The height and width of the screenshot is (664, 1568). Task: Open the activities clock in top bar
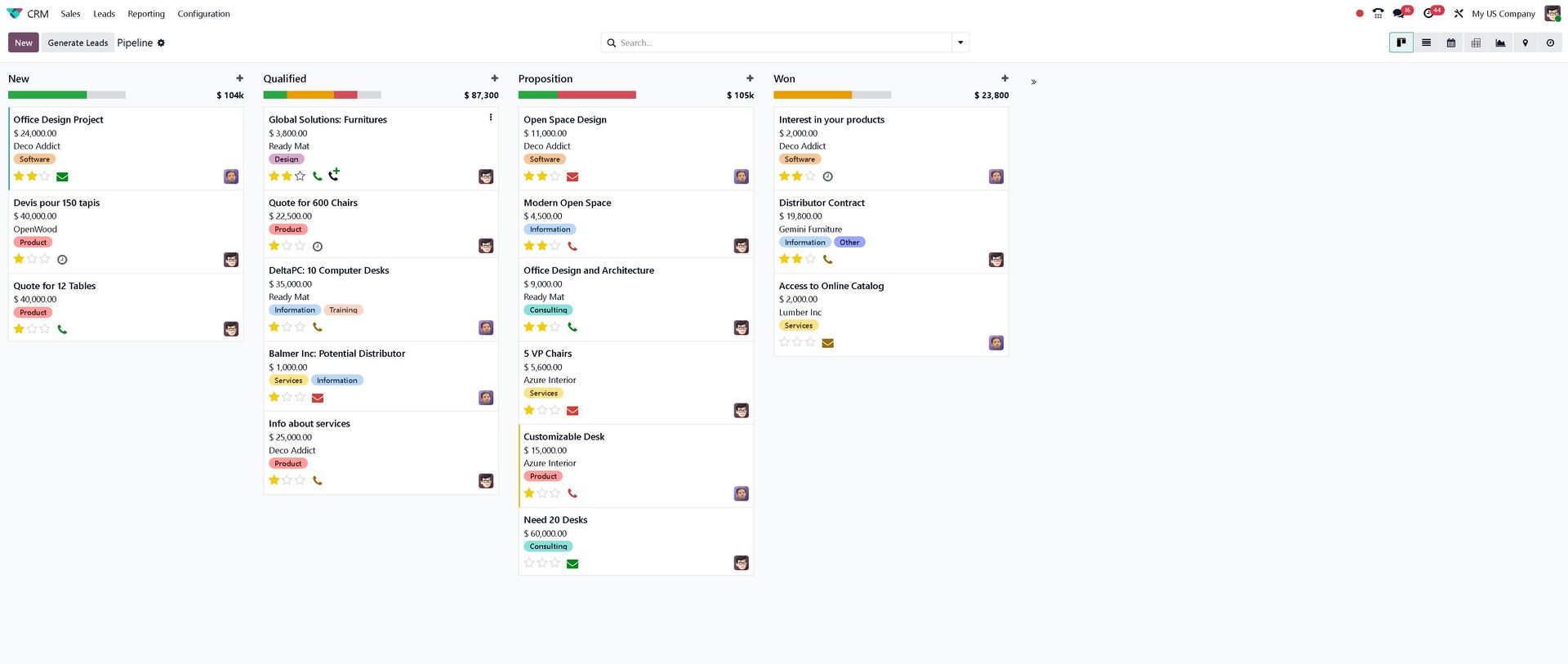[x=1428, y=14]
